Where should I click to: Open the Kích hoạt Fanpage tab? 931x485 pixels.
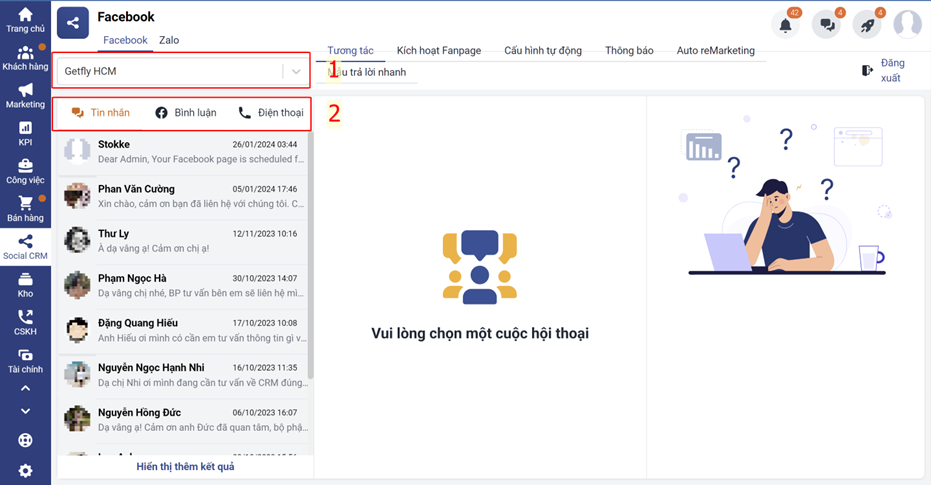click(x=438, y=50)
